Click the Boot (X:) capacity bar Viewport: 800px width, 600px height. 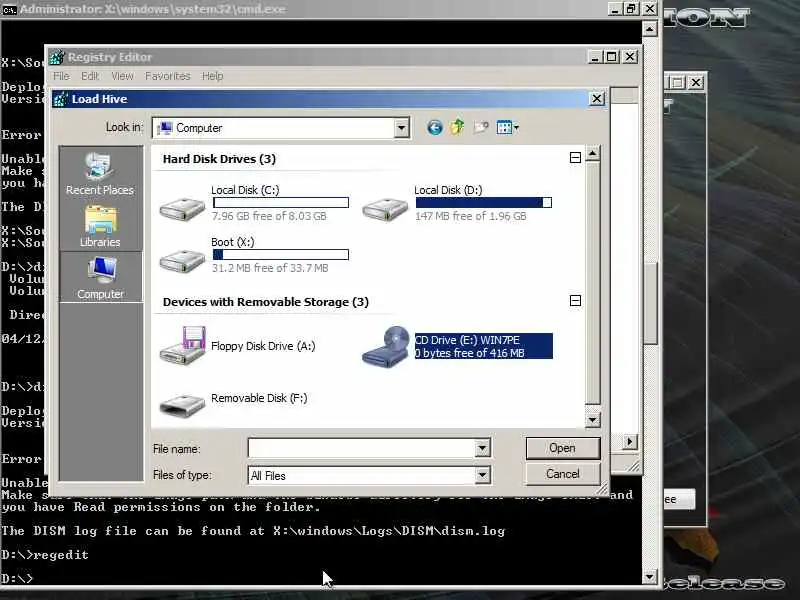(x=281, y=255)
